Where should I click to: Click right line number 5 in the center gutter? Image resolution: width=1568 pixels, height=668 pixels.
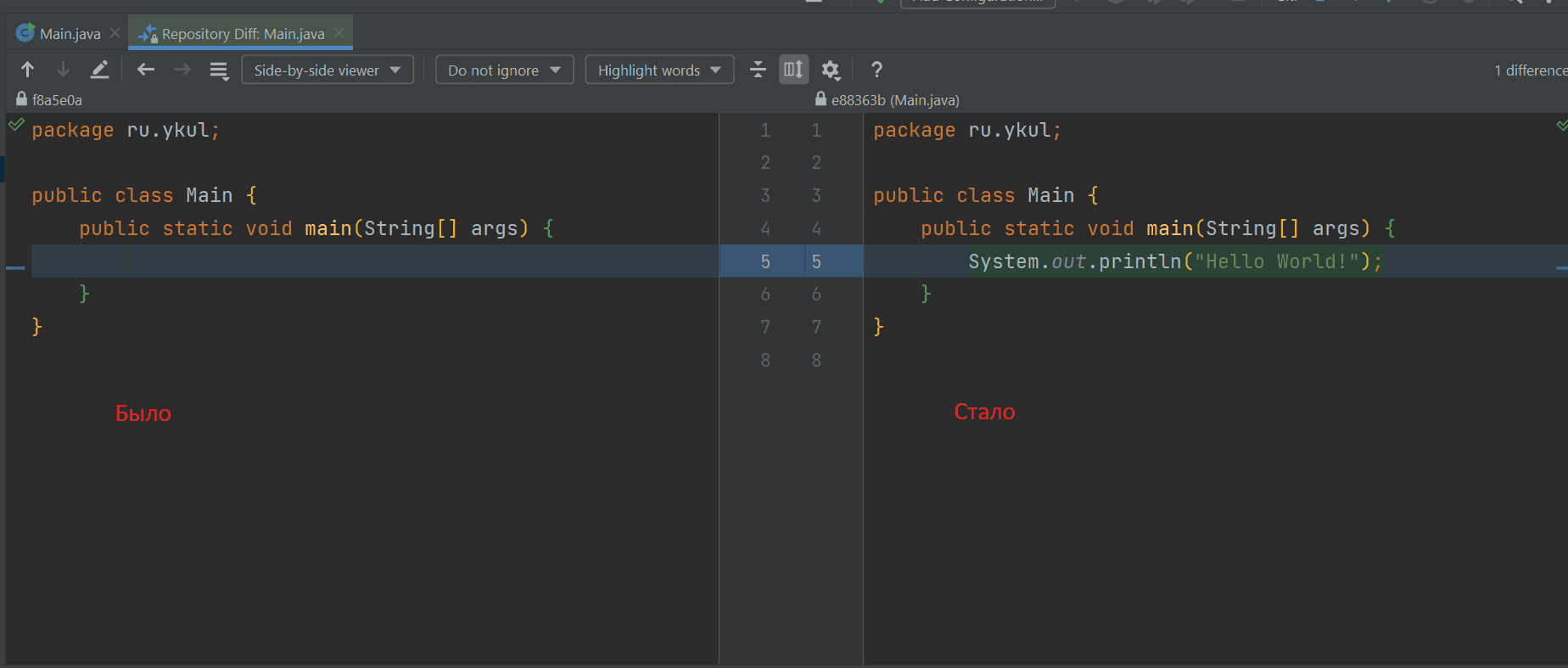pos(816,261)
